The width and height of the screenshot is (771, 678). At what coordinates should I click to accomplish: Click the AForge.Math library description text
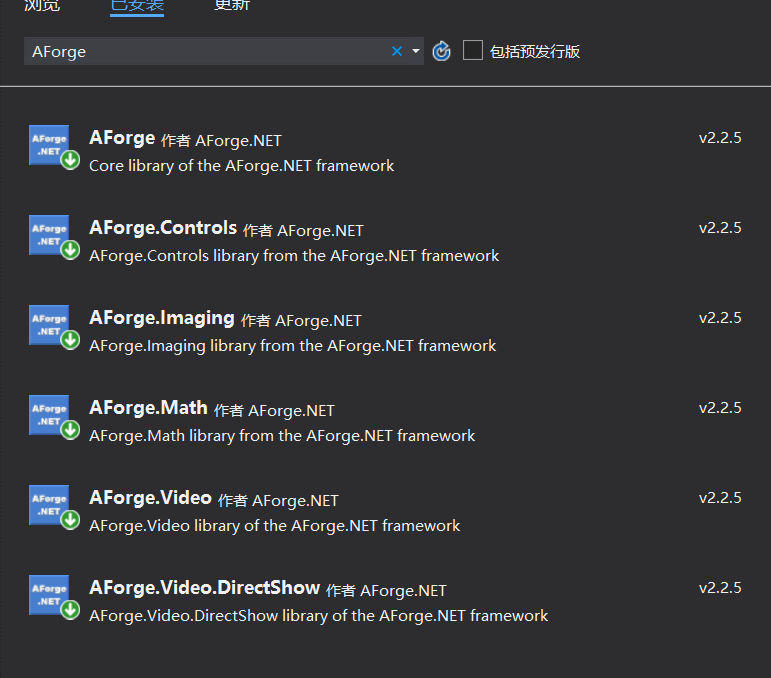282,436
